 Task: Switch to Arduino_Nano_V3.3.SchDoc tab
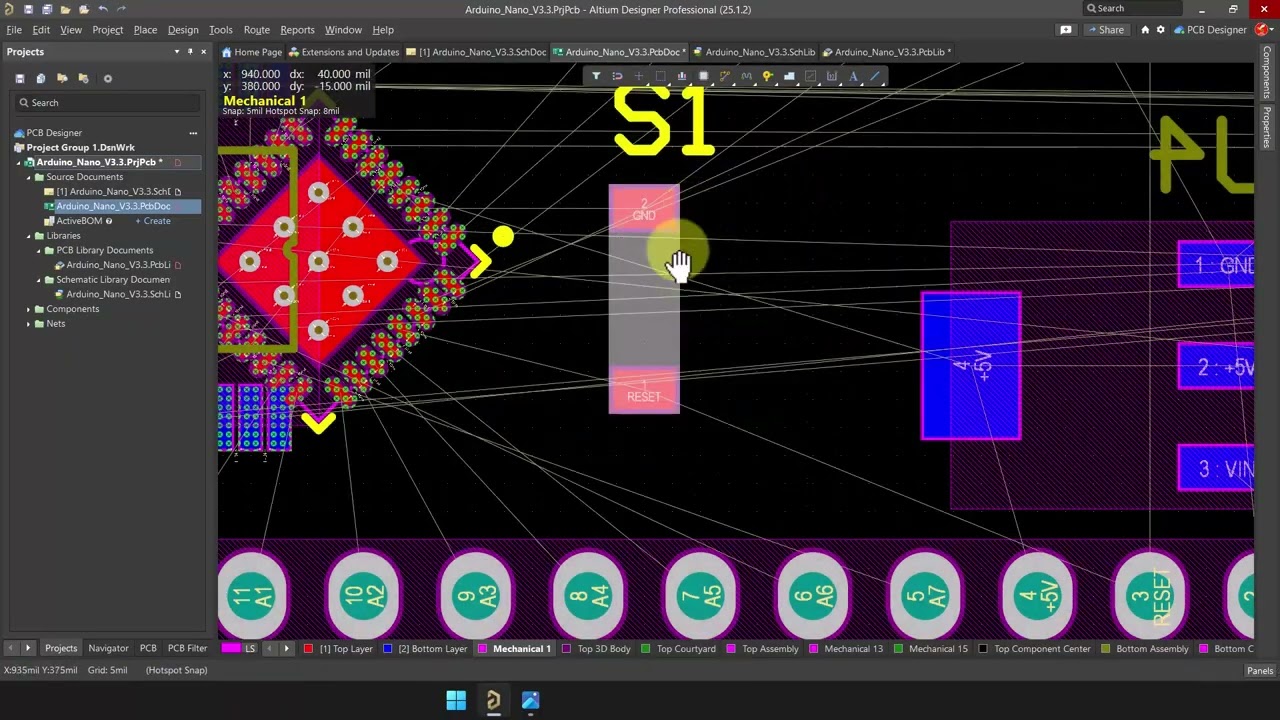476,52
